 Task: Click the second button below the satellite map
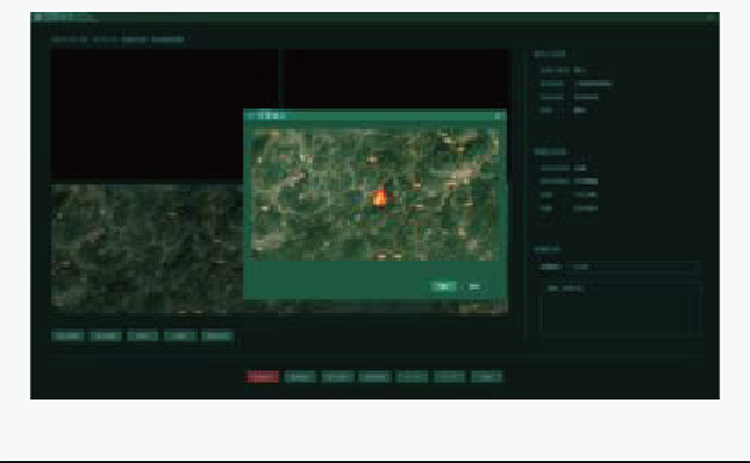tap(105, 336)
